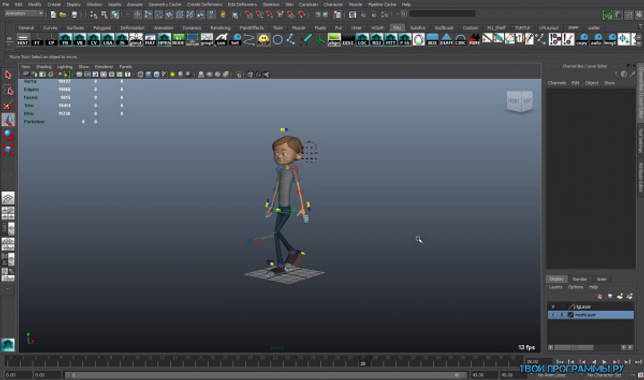Switch to the Dynamics shelf tab
The width and height of the screenshot is (644, 380).
[192, 28]
